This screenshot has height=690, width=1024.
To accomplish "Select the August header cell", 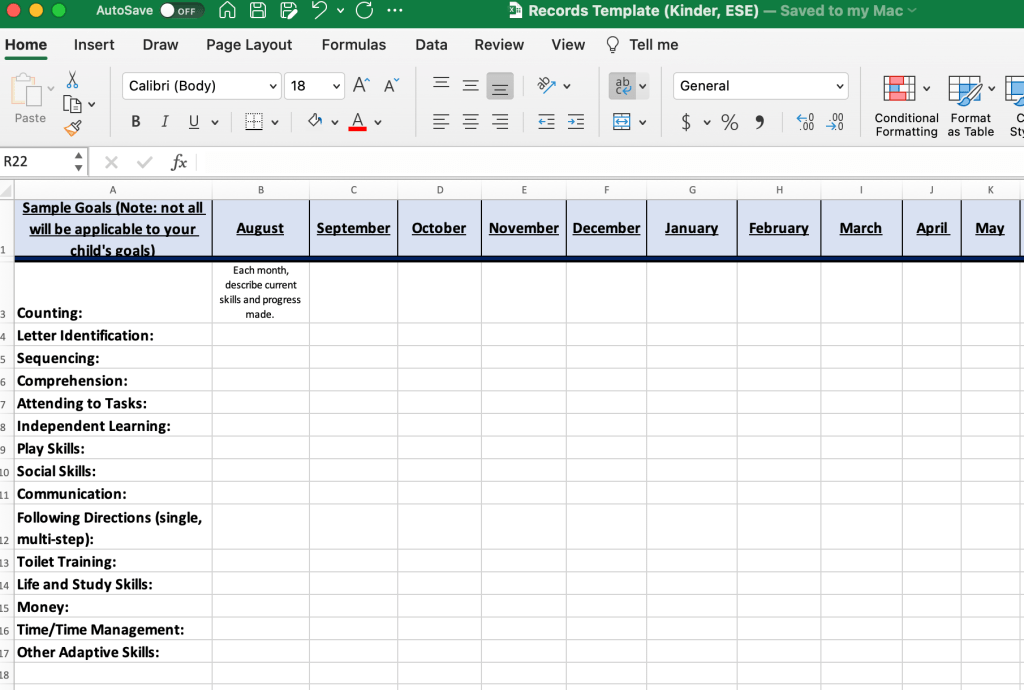I will click(x=260, y=228).
